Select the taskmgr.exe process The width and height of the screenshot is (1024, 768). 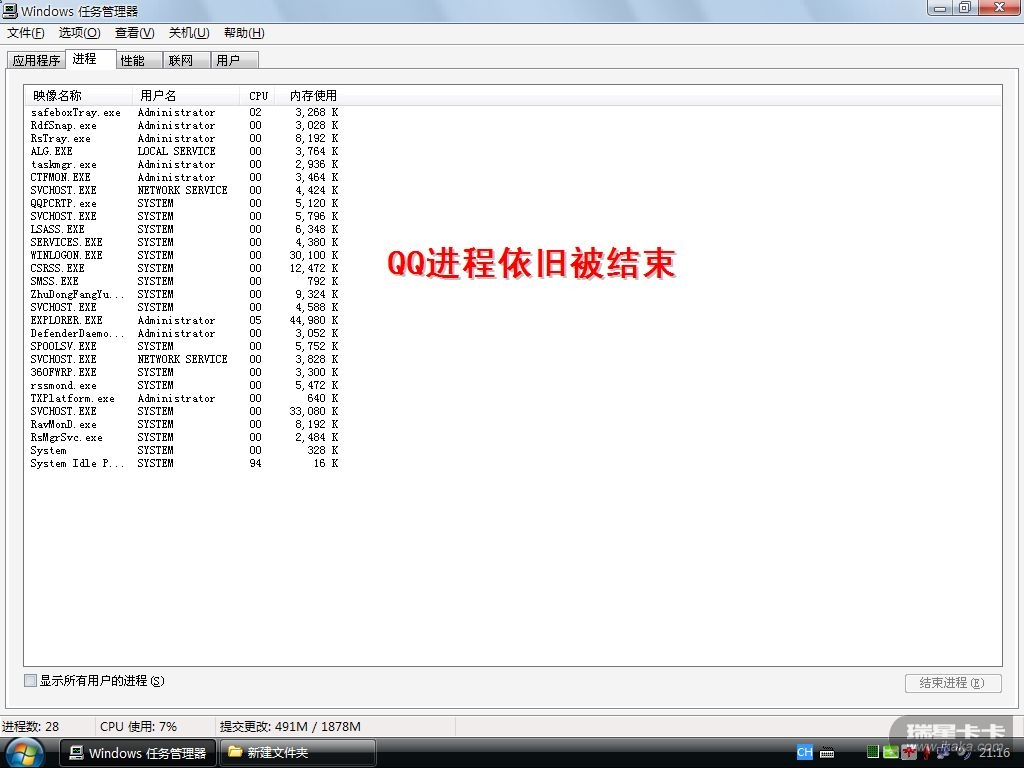(184, 165)
